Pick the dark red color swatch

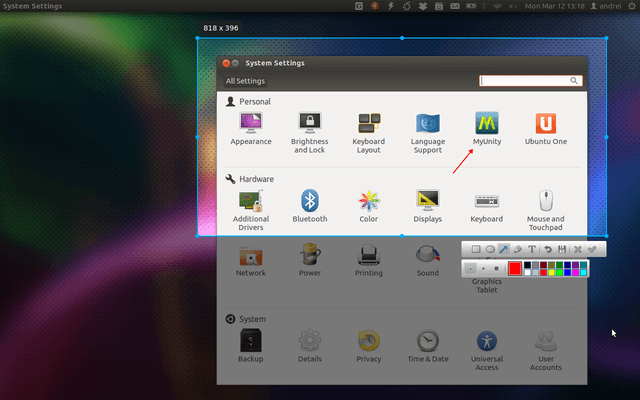click(x=543, y=265)
